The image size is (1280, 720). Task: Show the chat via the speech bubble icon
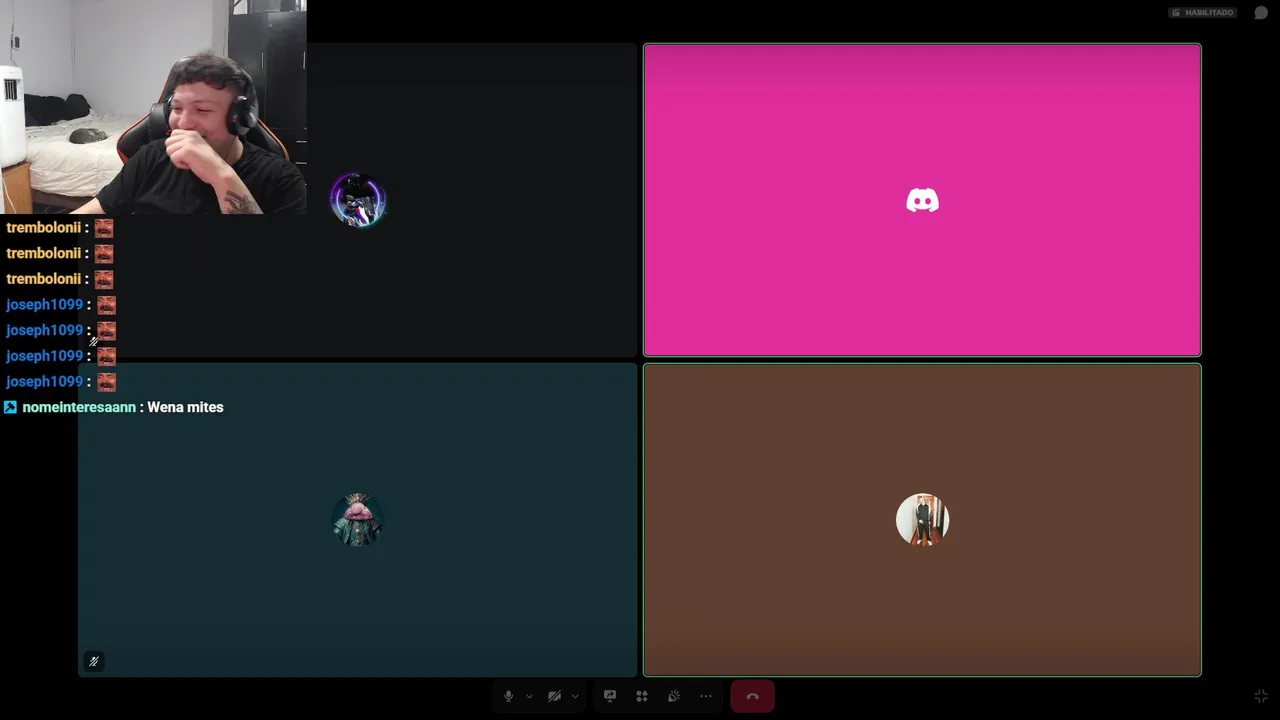1261,13
